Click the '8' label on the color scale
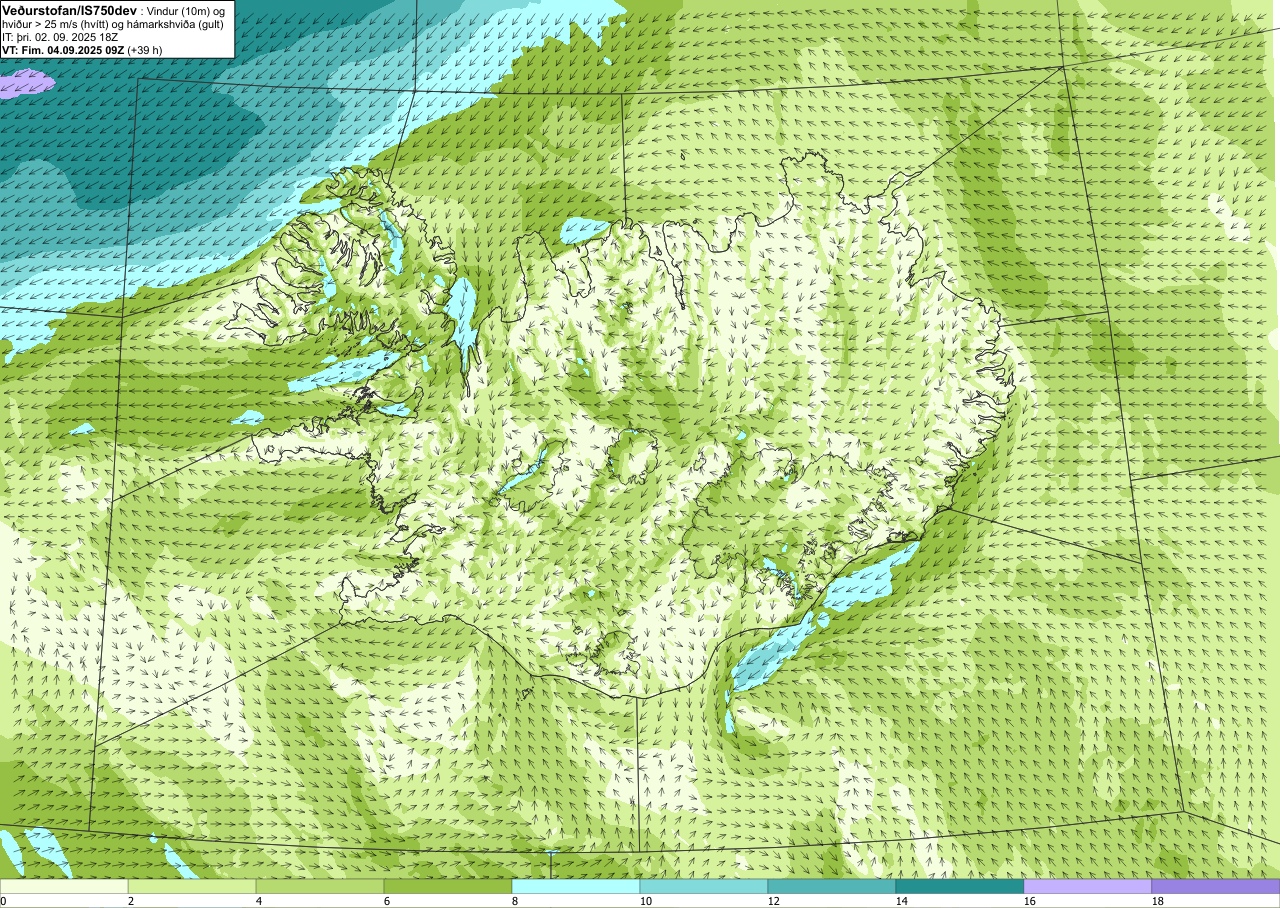Viewport: 1280px width, 908px height. tap(515, 901)
